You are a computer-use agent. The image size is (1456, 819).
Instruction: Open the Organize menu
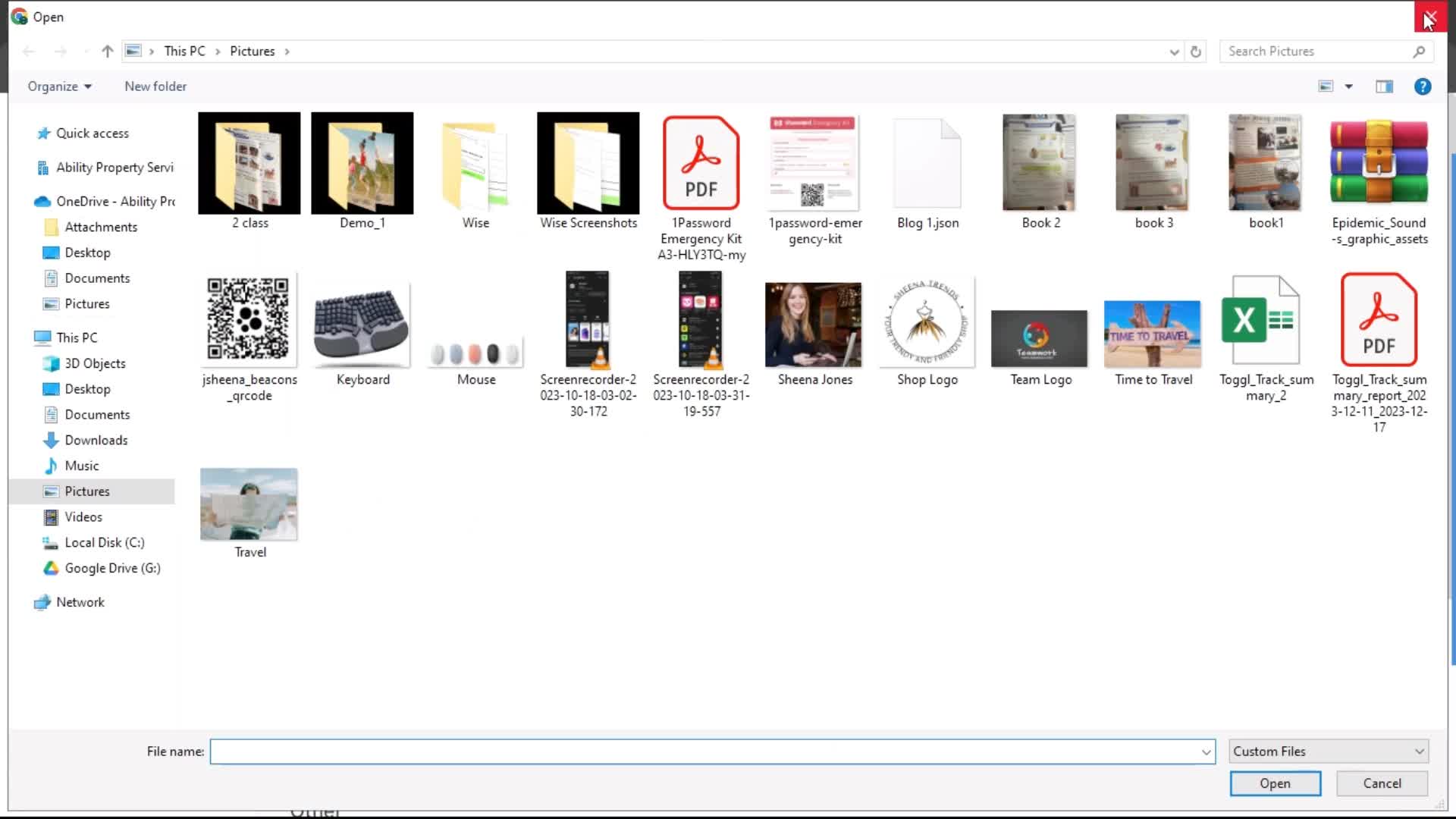click(59, 86)
